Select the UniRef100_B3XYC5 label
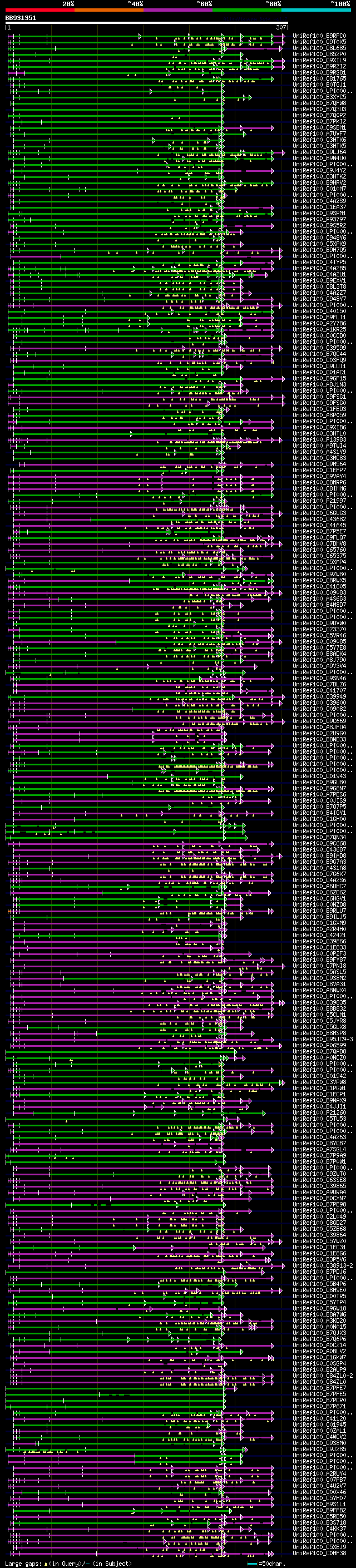The width and height of the screenshot is (356, 1568). (319, 97)
